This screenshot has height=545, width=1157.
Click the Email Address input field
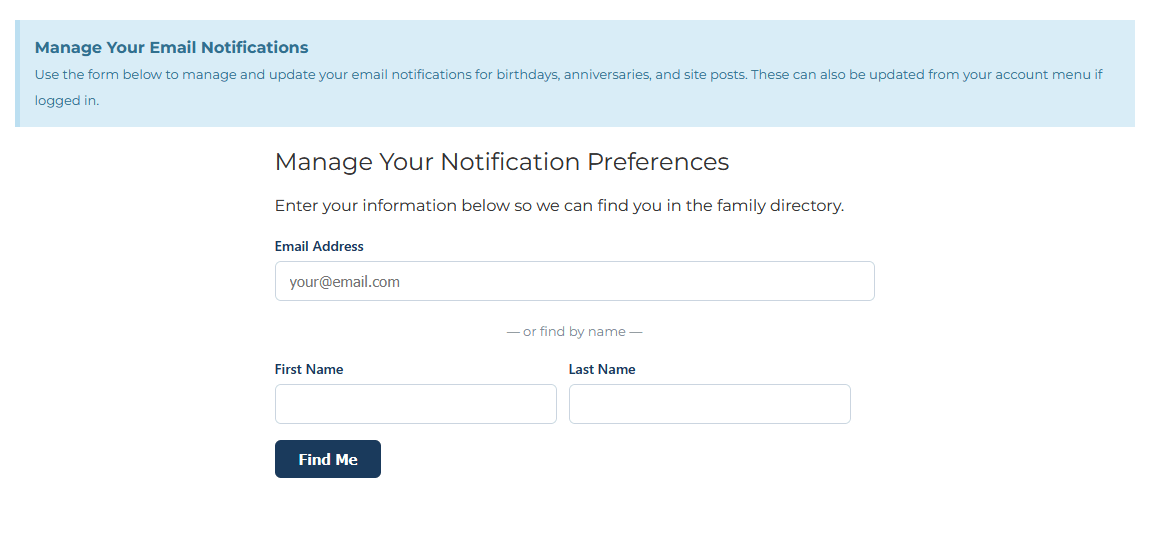tap(574, 281)
